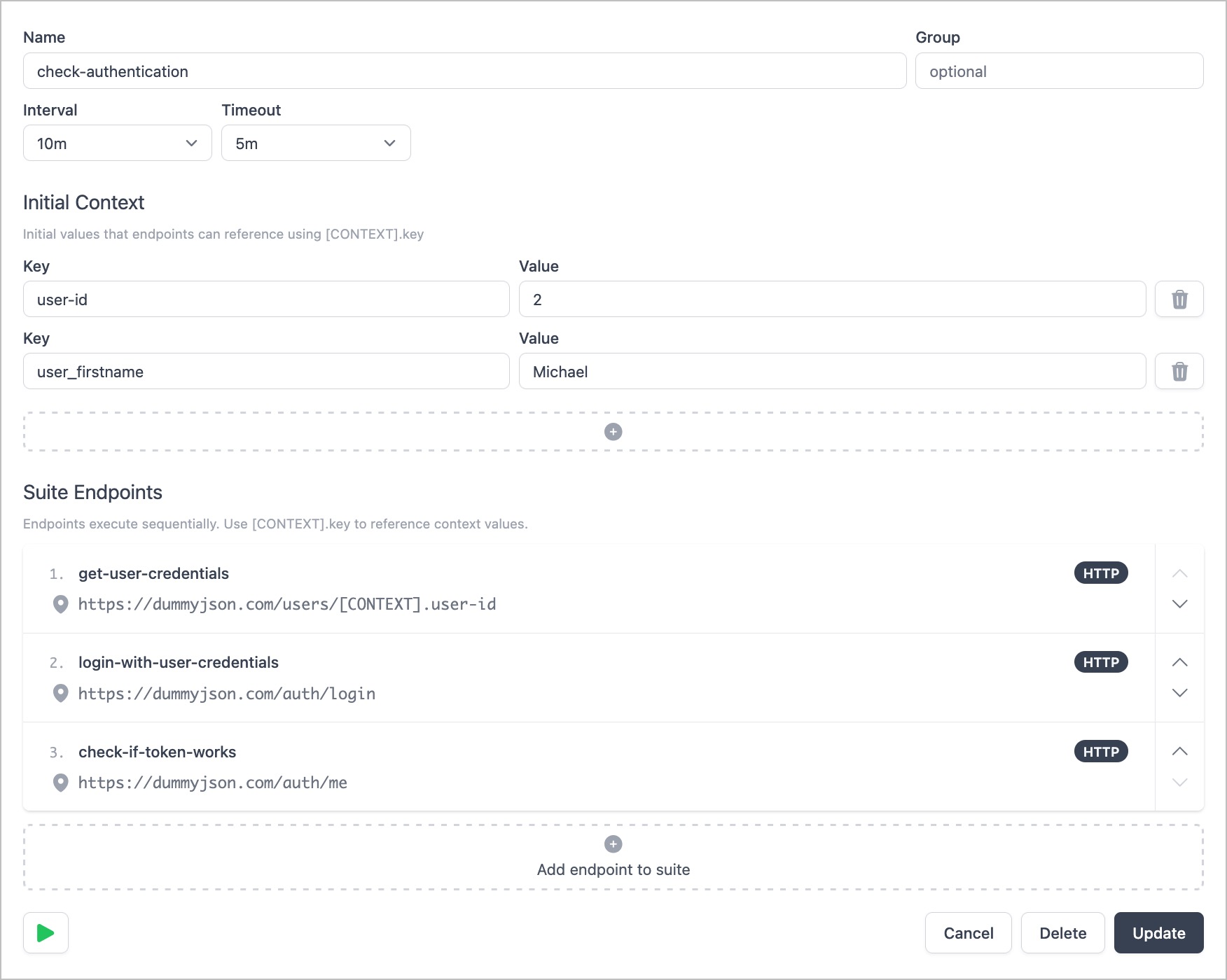Screen dimensions: 1227x980
Task: Open the Interval dropdown
Action: [117, 143]
